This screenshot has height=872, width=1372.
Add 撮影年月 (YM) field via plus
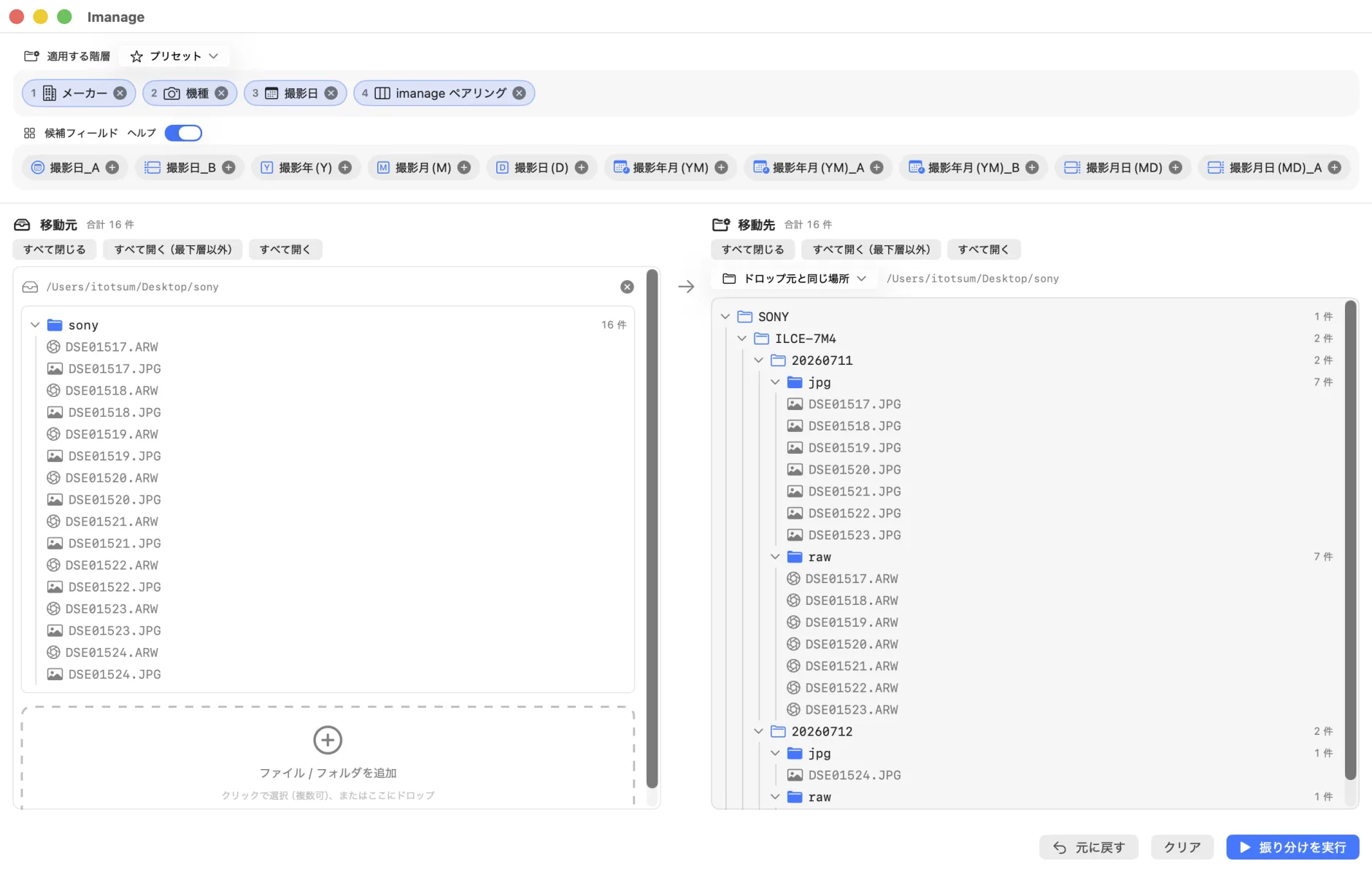(x=722, y=168)
